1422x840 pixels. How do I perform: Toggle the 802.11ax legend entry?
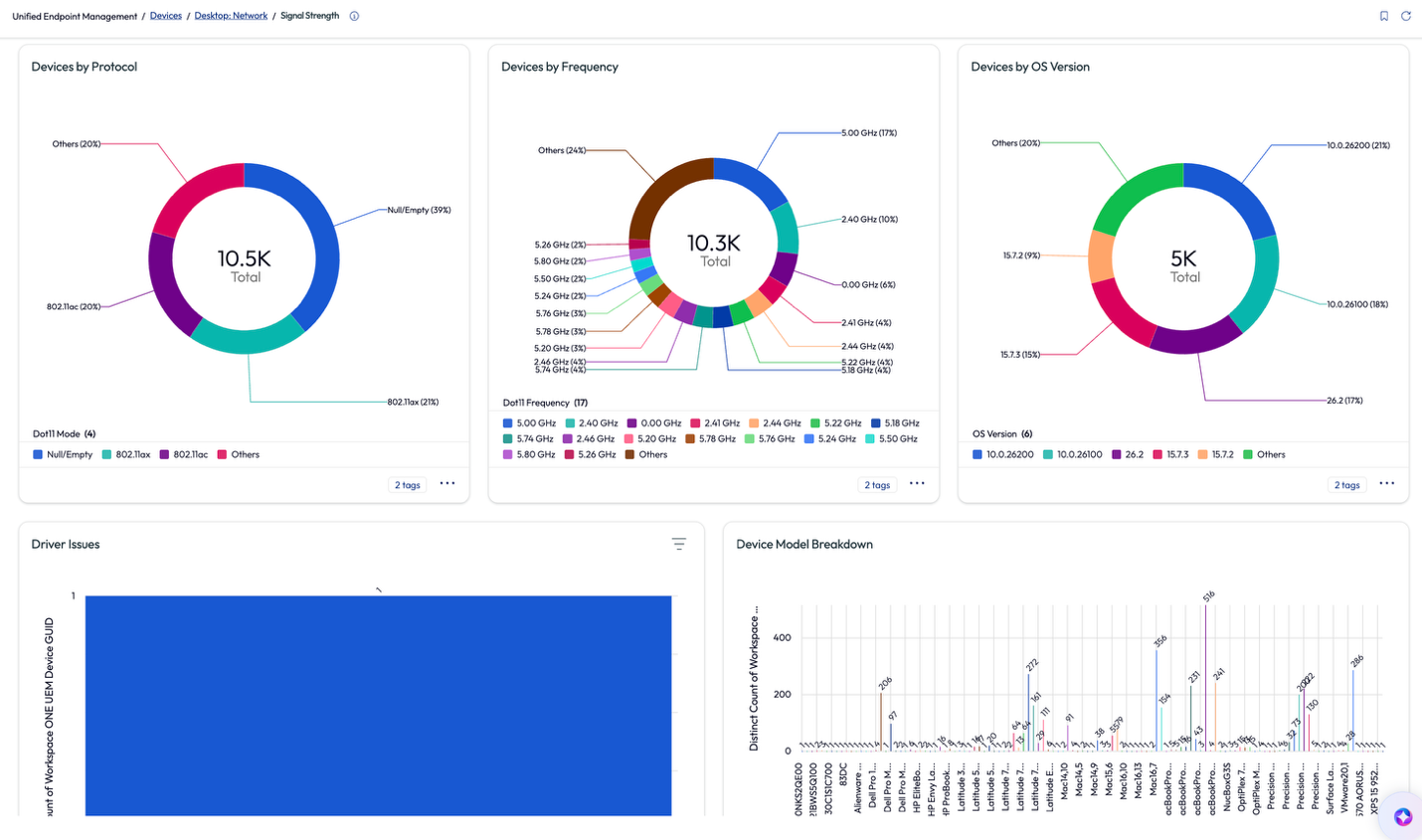click(x=126, y=454)
